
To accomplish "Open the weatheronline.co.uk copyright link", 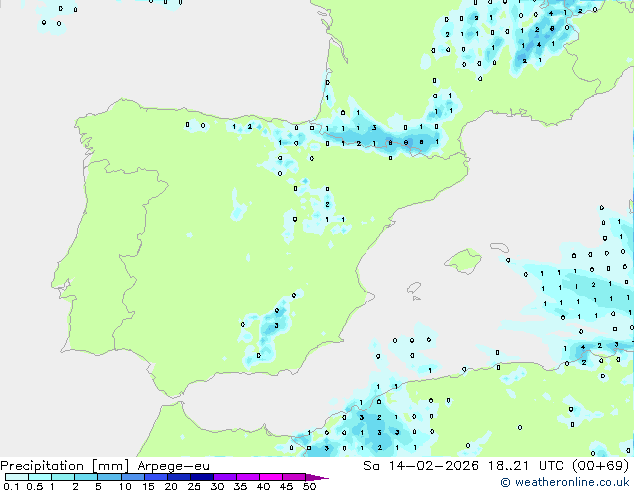I will pos(565,482).
